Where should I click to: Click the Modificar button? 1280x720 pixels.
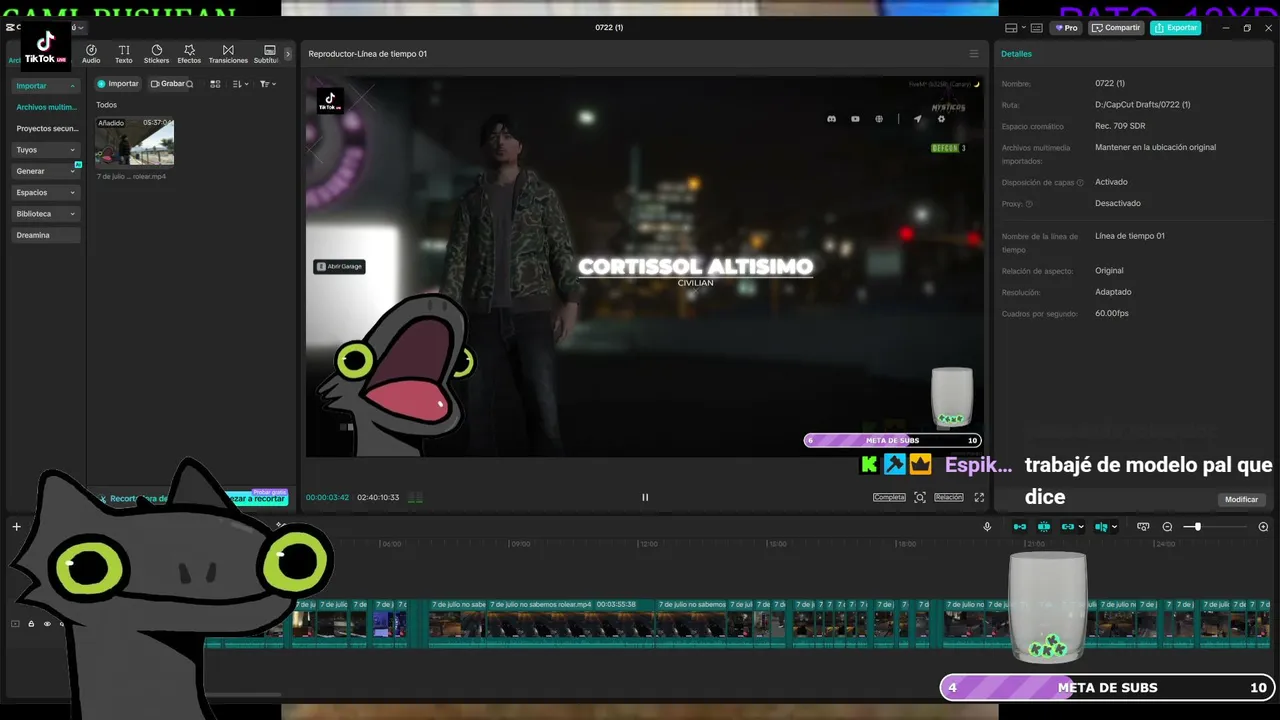1241,499
